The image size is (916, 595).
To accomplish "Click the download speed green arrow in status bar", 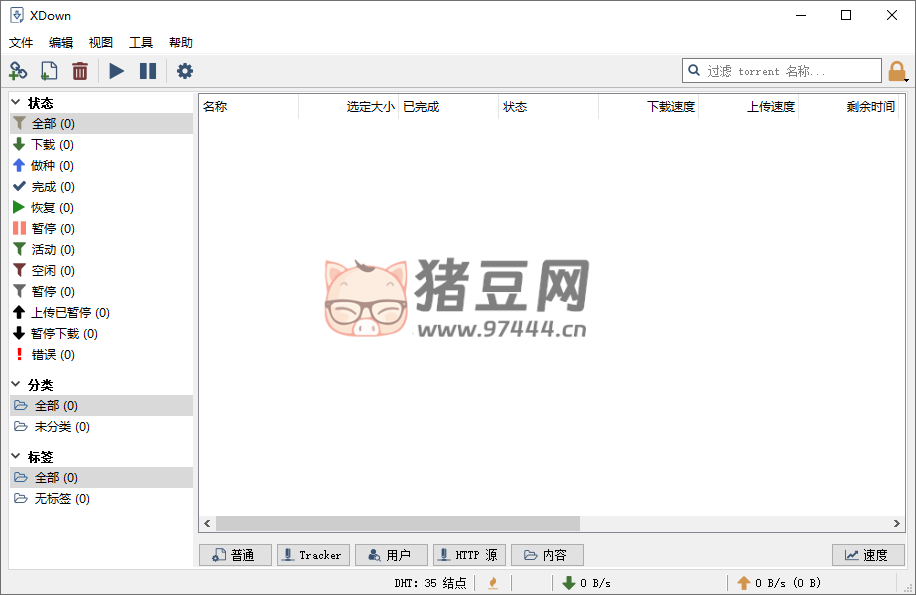I will click(x=569, y=583).
